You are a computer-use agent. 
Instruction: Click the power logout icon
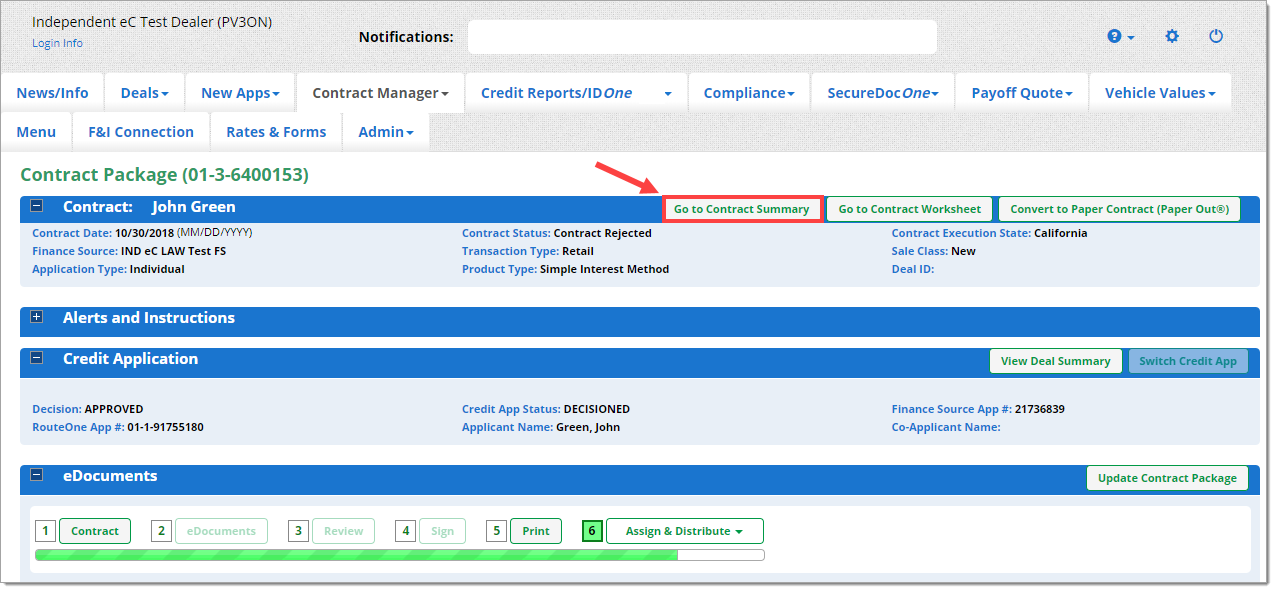(1216, 36)
